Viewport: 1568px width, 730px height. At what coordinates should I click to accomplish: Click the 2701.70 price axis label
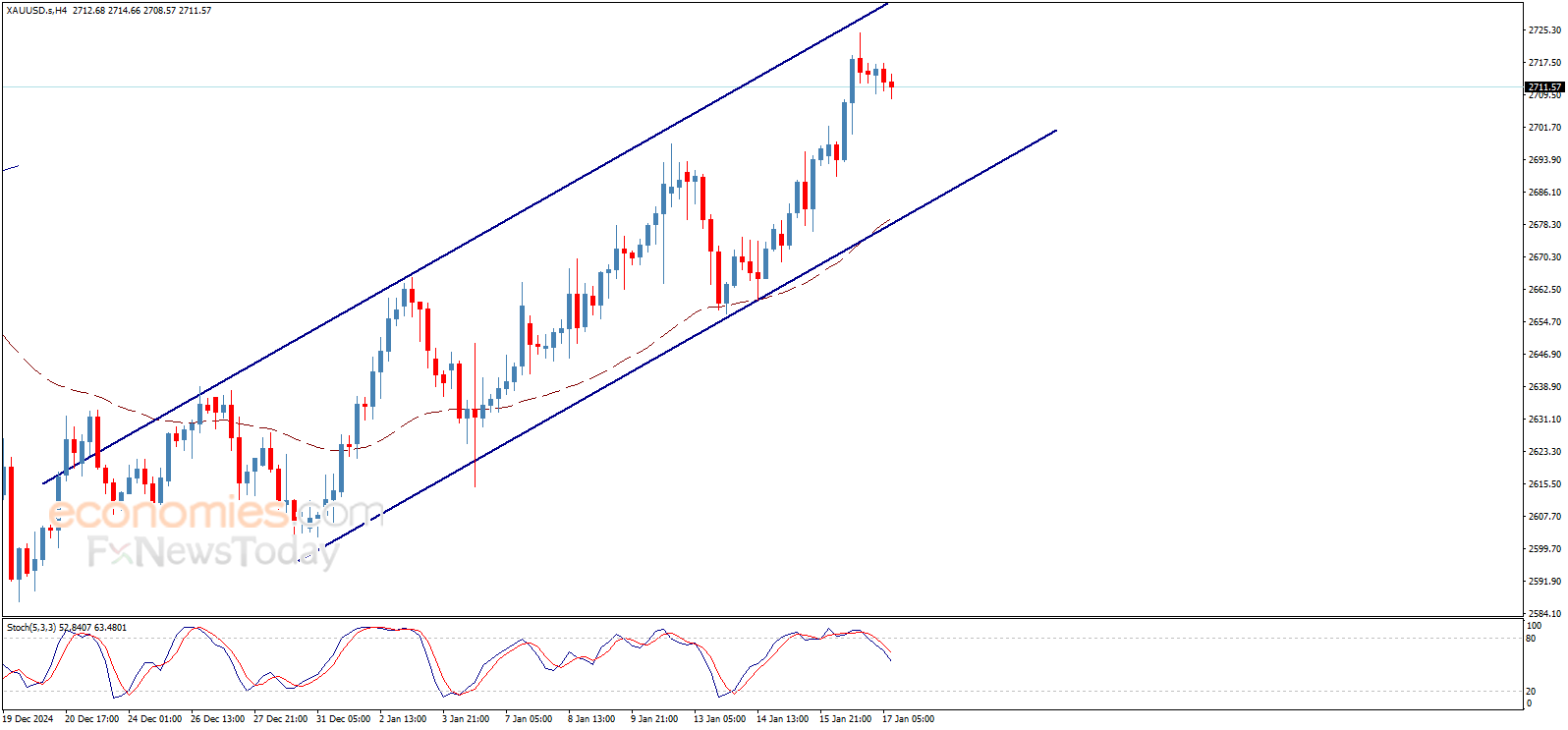click(x=1544, y=128)
